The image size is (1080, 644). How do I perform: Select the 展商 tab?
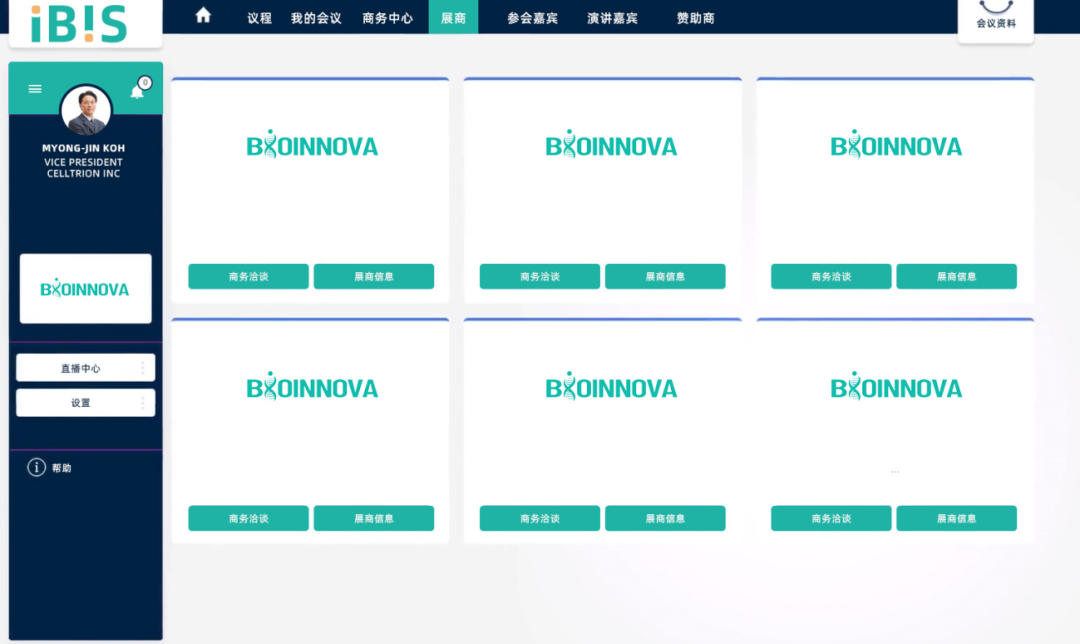click(453, 17)
